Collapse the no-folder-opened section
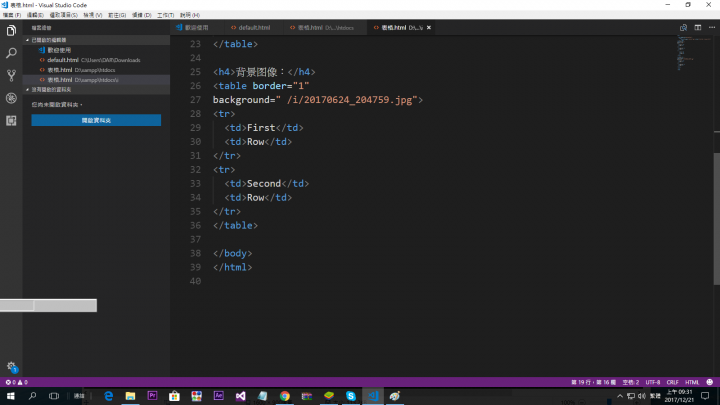720x405 pixels. pyautogui.click(x=96, y=90)
